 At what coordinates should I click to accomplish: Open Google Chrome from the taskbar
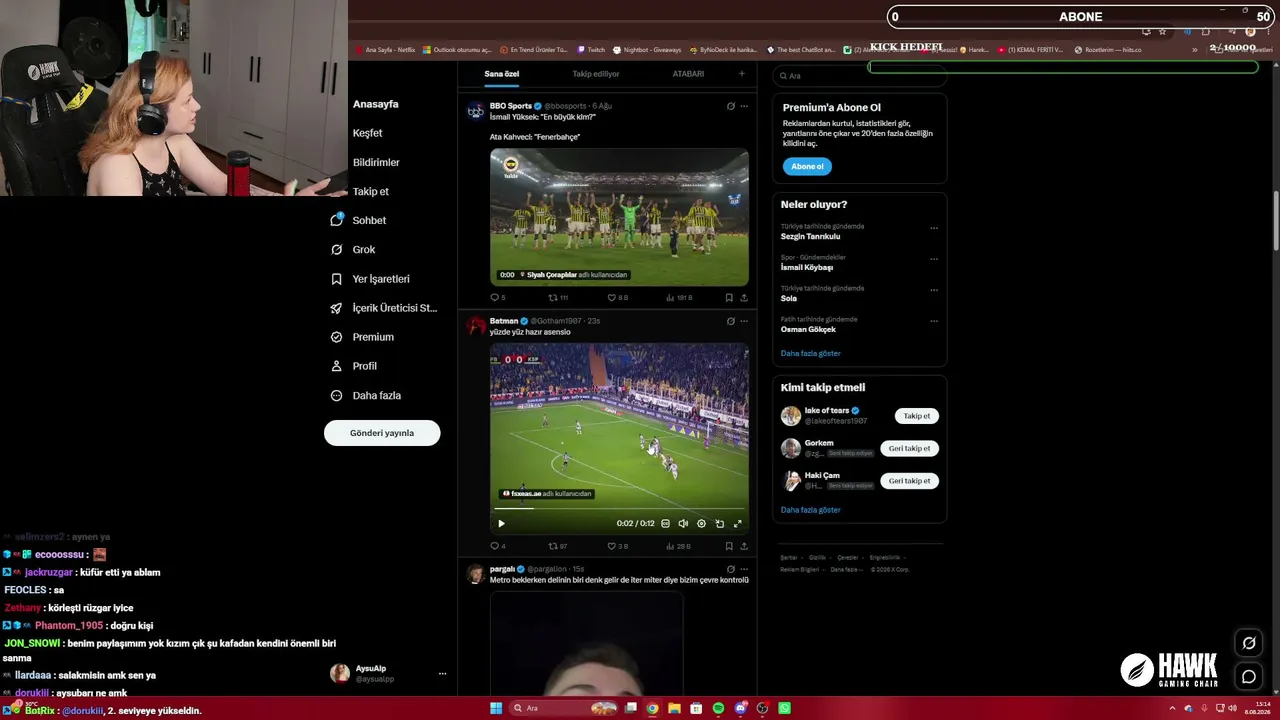652,708
